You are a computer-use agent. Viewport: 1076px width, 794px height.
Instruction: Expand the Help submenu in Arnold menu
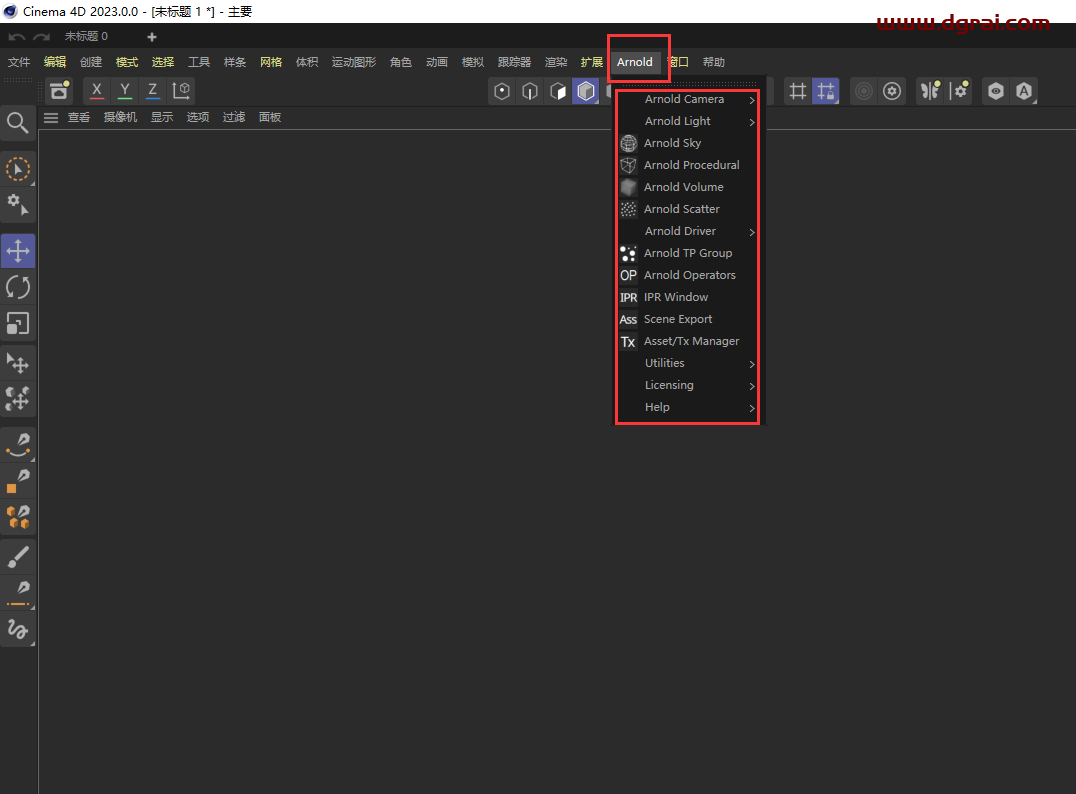tap(688, 407)
